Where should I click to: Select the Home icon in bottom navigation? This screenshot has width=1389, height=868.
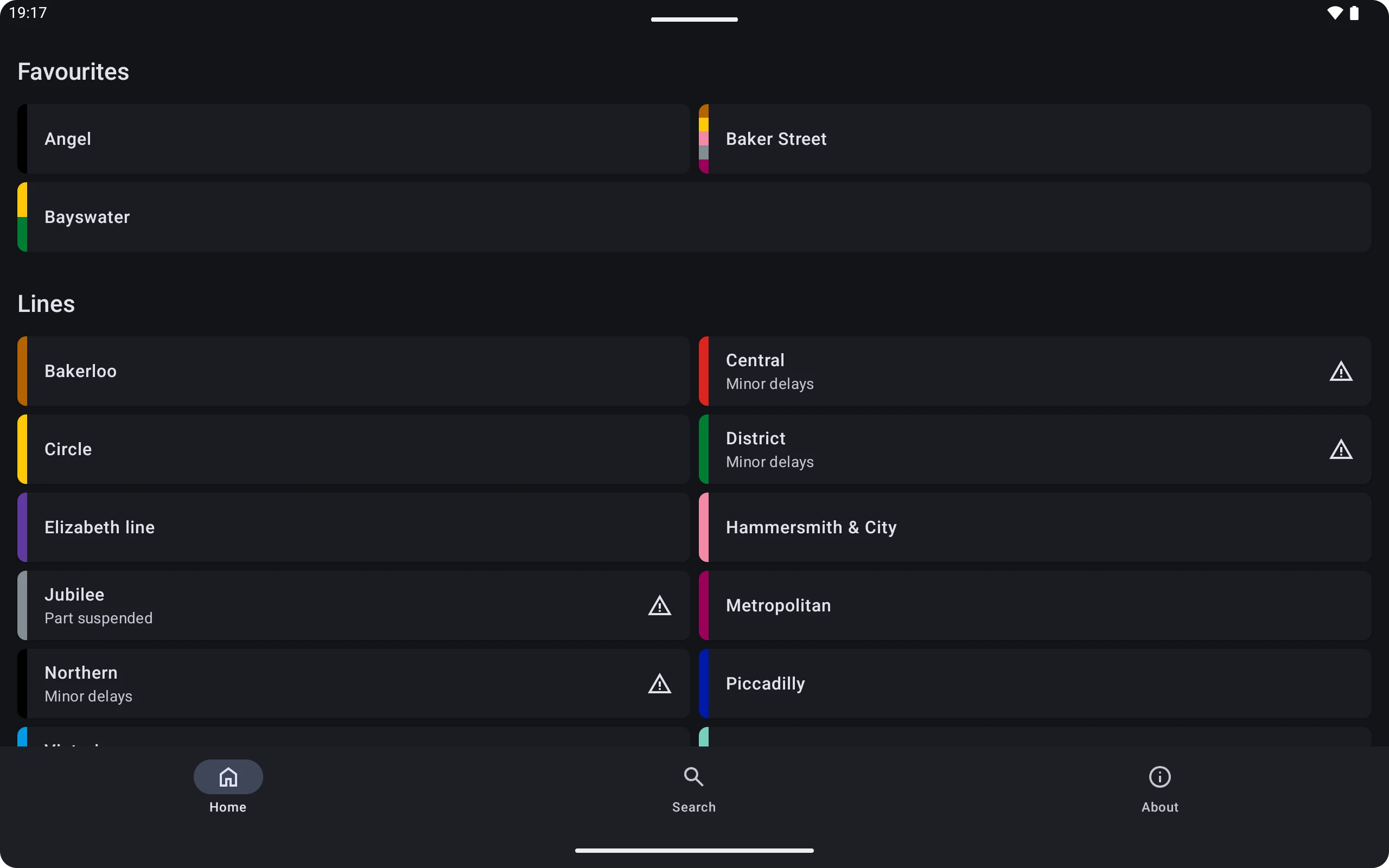coord(227,776)
